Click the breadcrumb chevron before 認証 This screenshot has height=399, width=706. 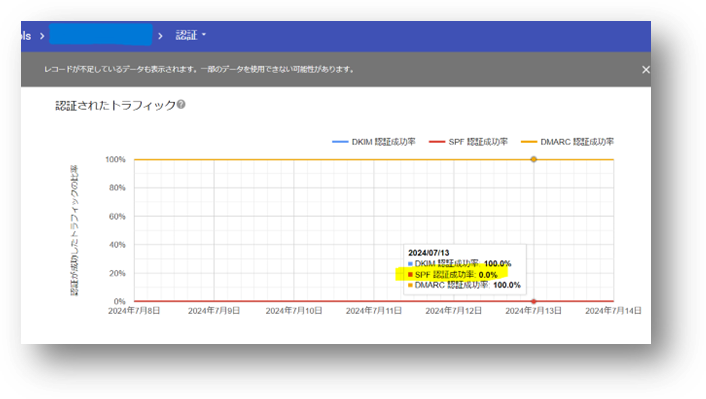(x=160, y=36)
